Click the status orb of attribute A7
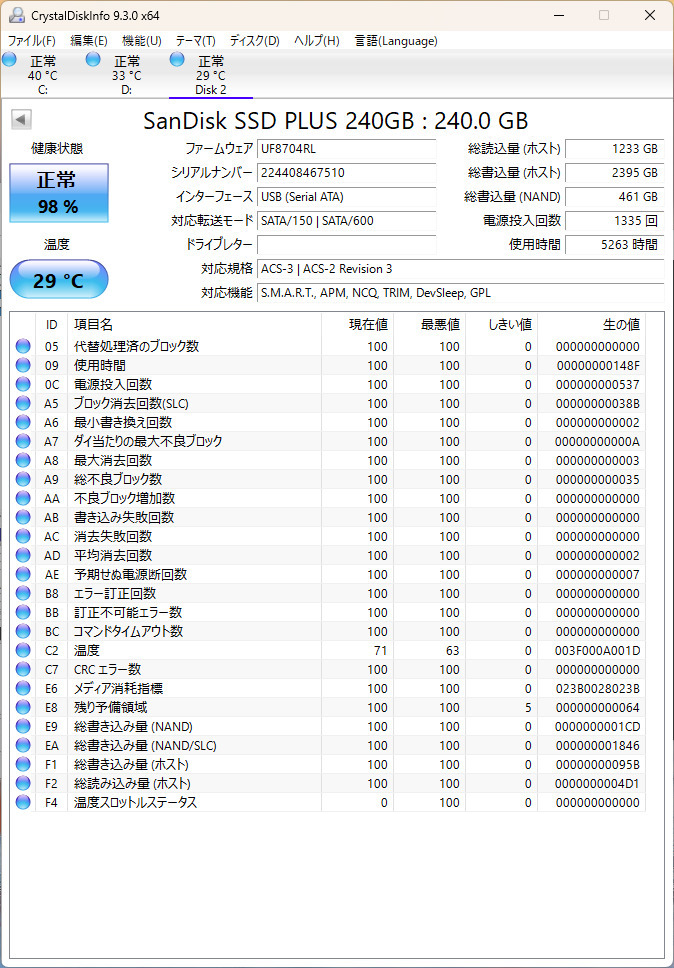 click(x=23, y=441)
